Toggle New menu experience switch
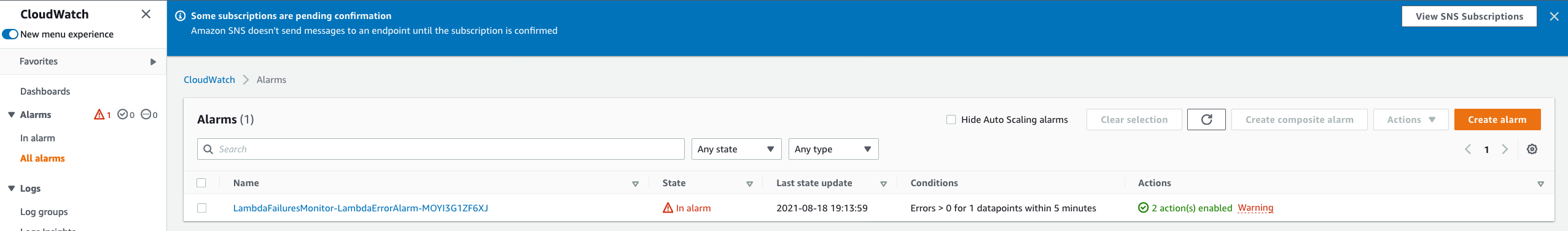The image size is (1568, 231). tap(10, 34)
